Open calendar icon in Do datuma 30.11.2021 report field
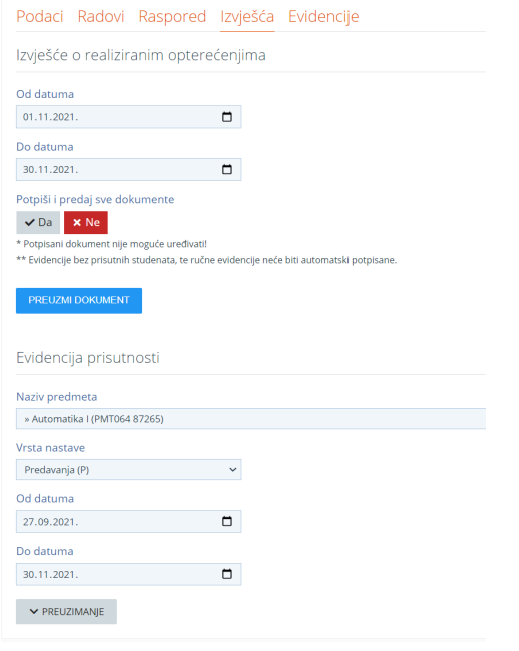This screenshot has height=651, width=519. pyautogui.click(x=227, y=169)
